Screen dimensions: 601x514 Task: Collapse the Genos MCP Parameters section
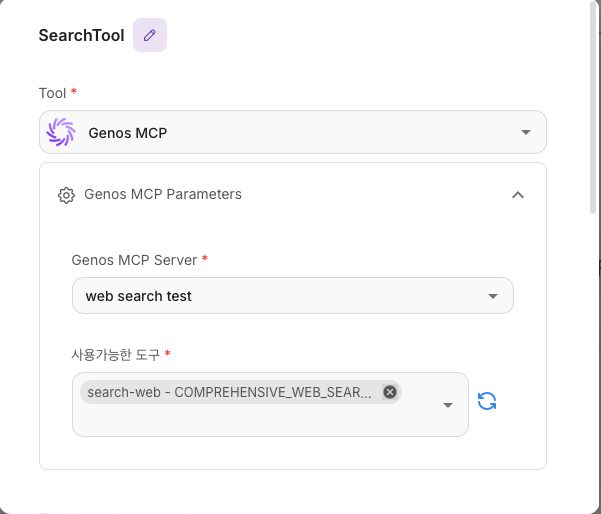pyautogui.click(x=517, y=195)
